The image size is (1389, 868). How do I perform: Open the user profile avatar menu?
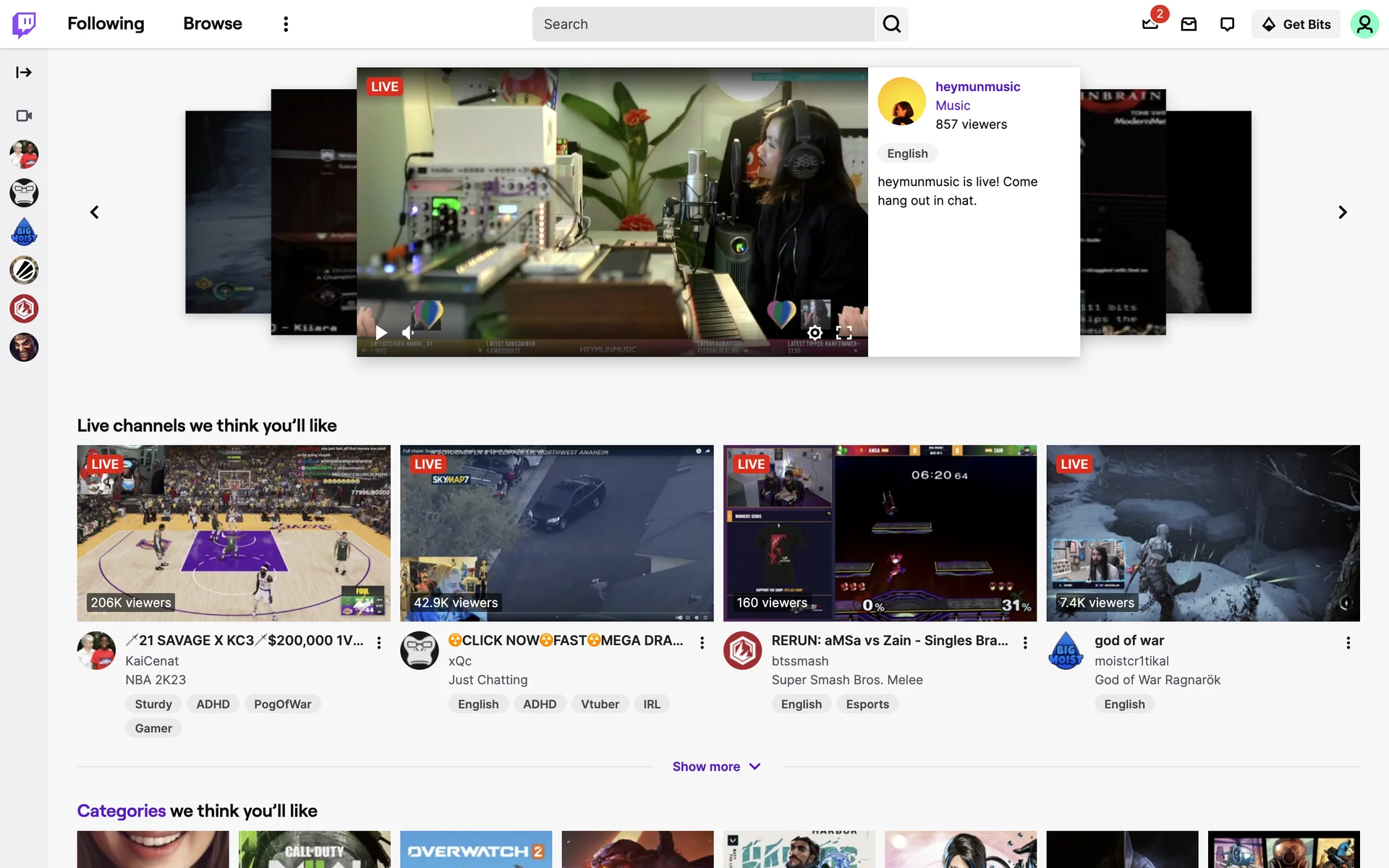[1364, 25]
